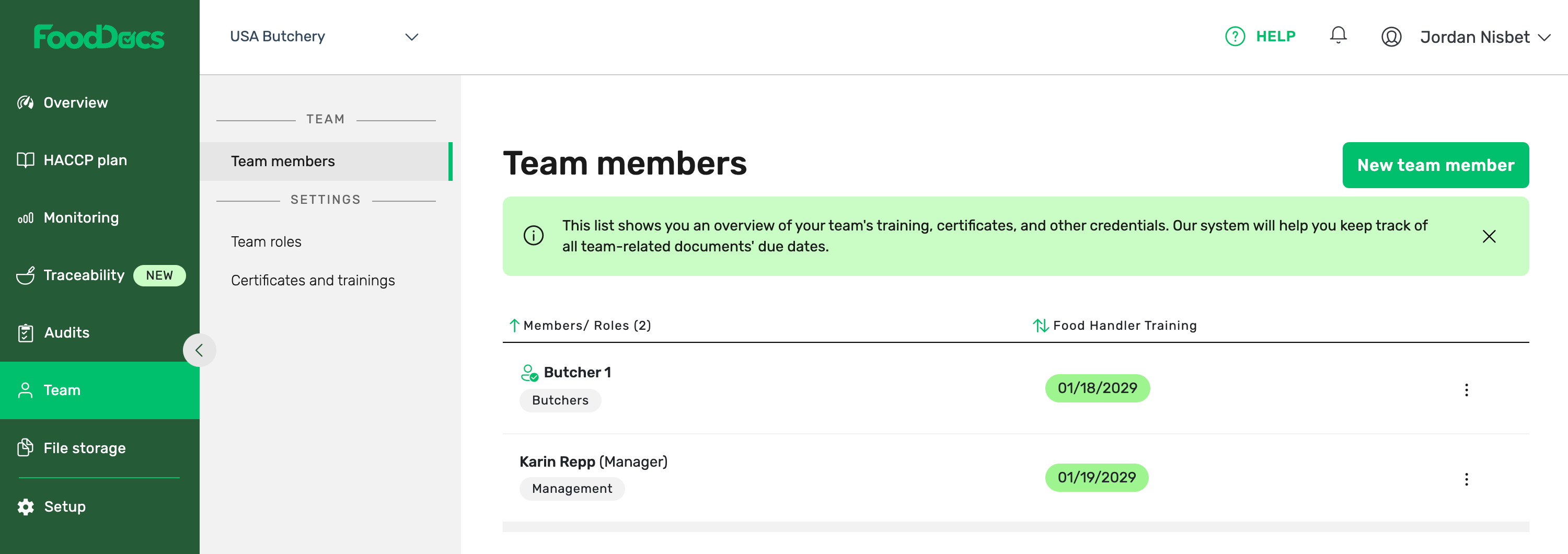Click the verified user icon beside Butcher 1
1568x554 pixels.
click(x=529, y=373)
